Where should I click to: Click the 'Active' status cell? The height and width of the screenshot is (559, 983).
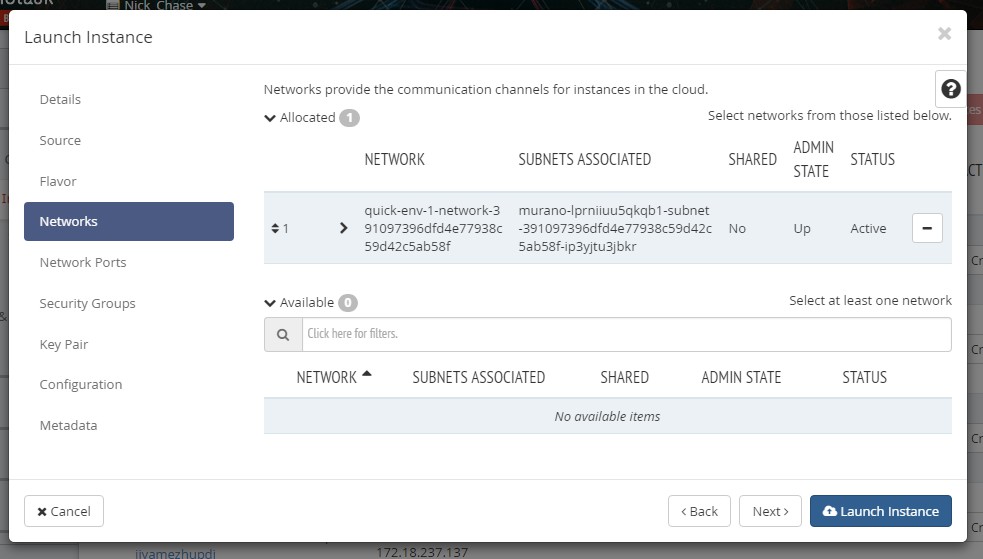[x=868, y=229]
